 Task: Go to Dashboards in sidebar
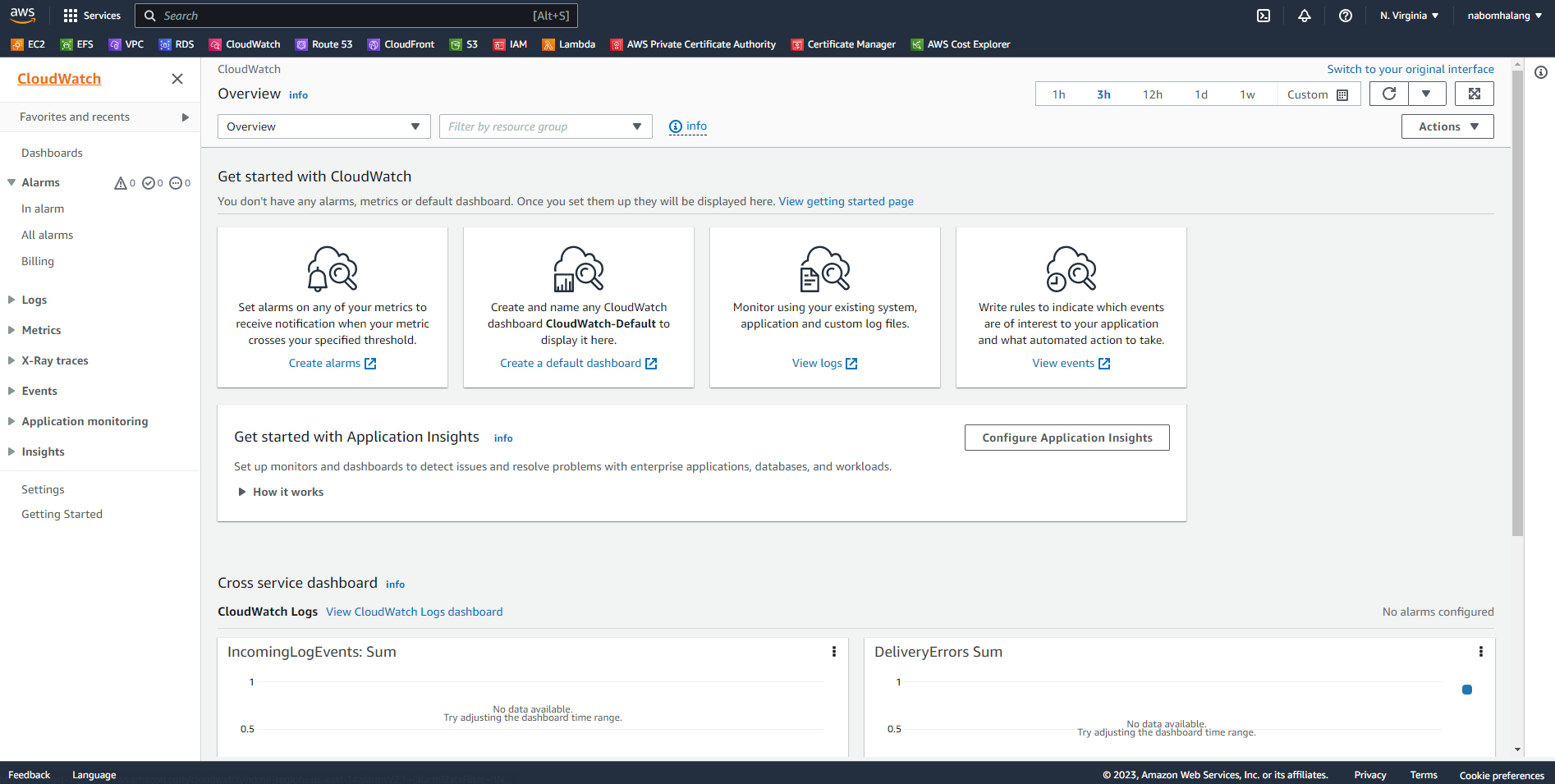tap(52, 153)
